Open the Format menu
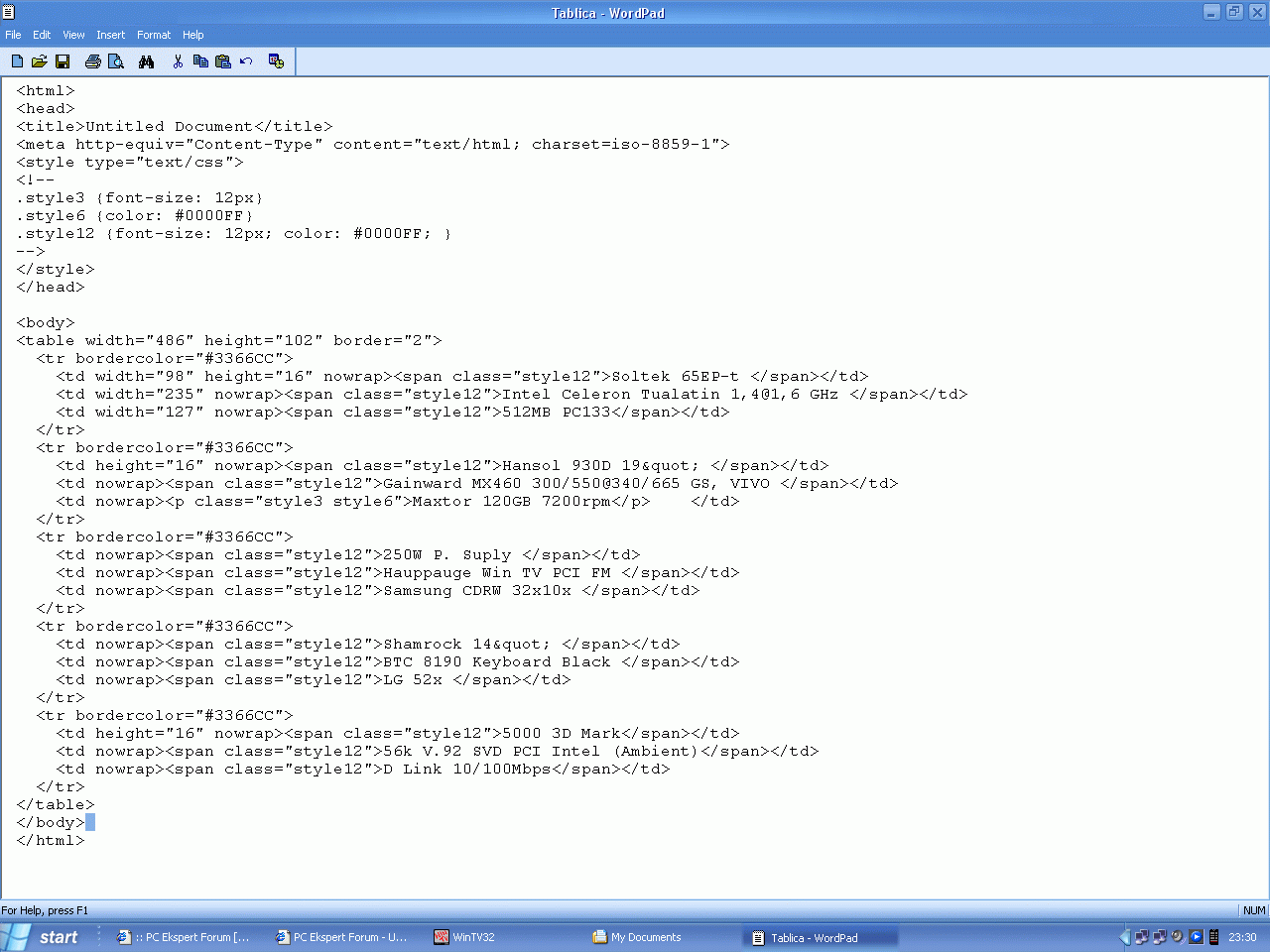This screenshot has height=952, width=1270. [154, 35]
